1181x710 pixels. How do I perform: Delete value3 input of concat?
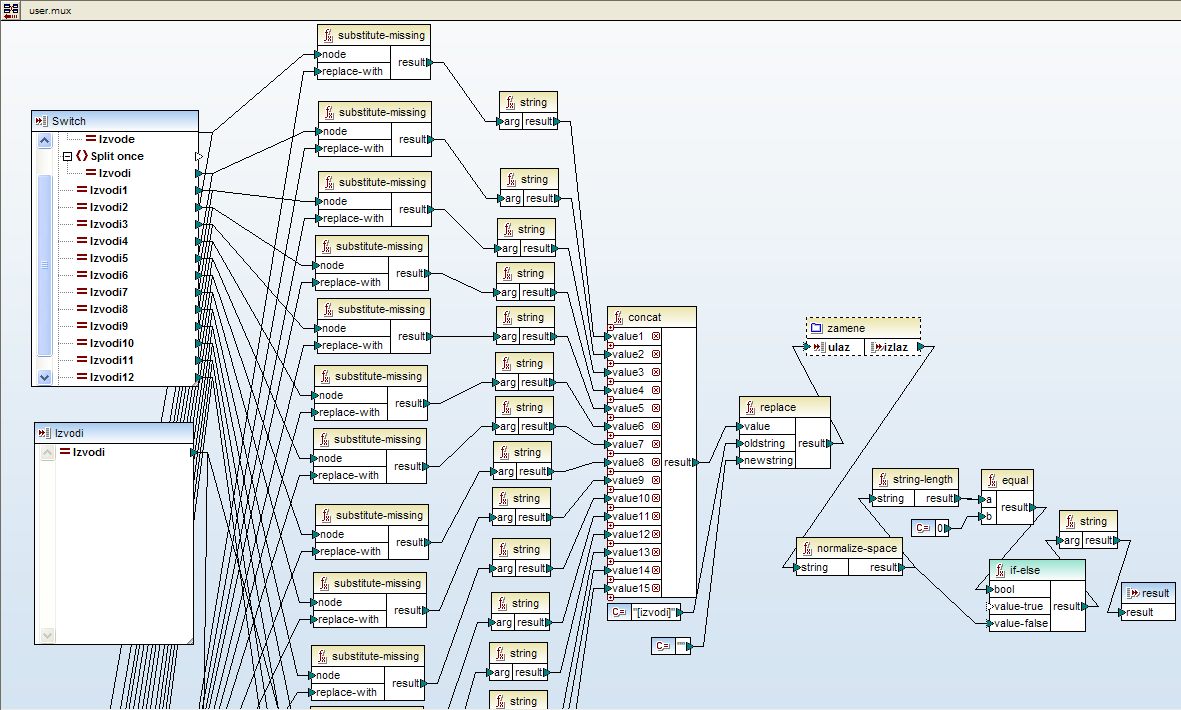656,373
